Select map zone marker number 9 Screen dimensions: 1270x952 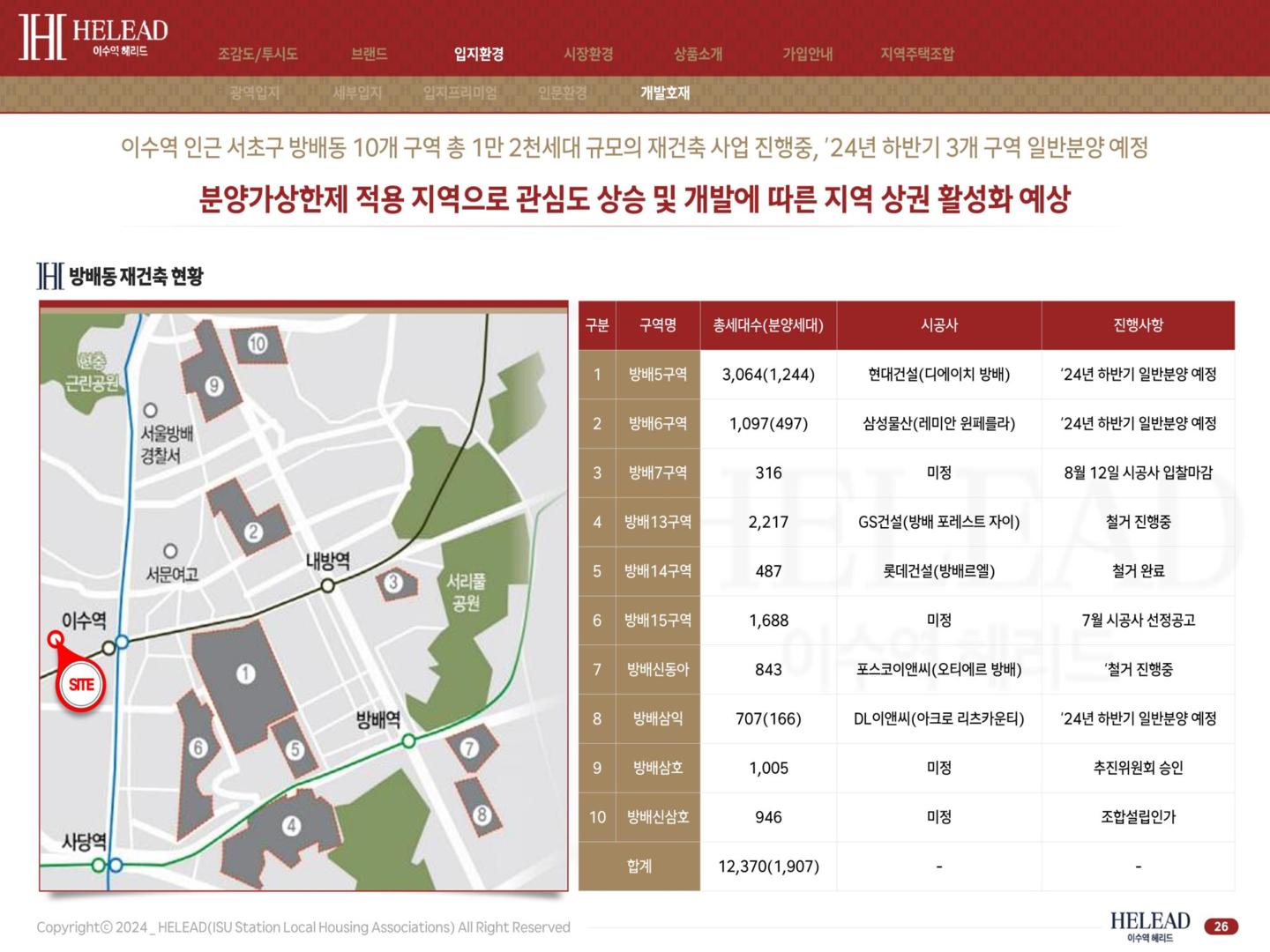click(x=214, y=385)
